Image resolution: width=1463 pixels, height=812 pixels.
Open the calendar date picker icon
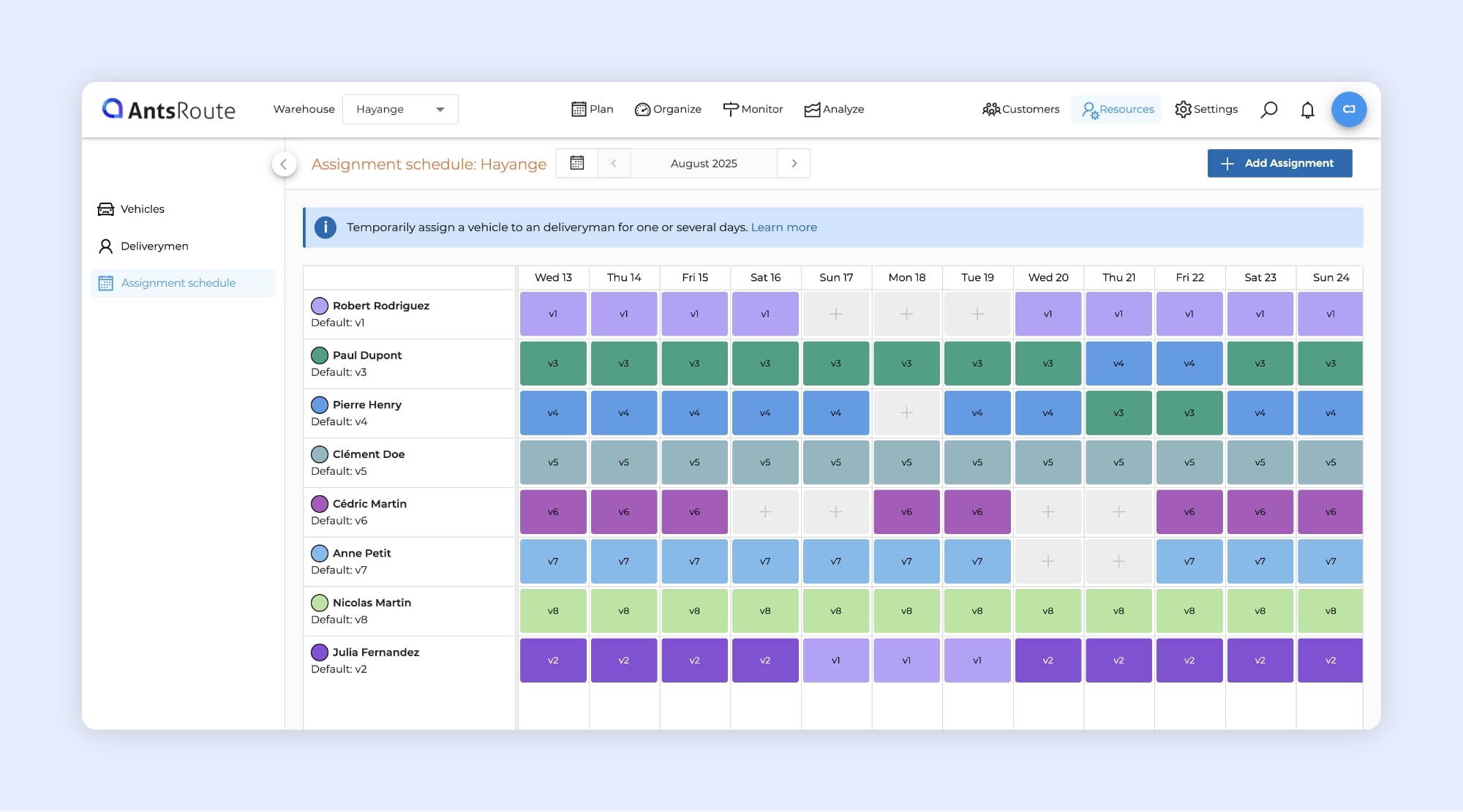click(577, 163)
